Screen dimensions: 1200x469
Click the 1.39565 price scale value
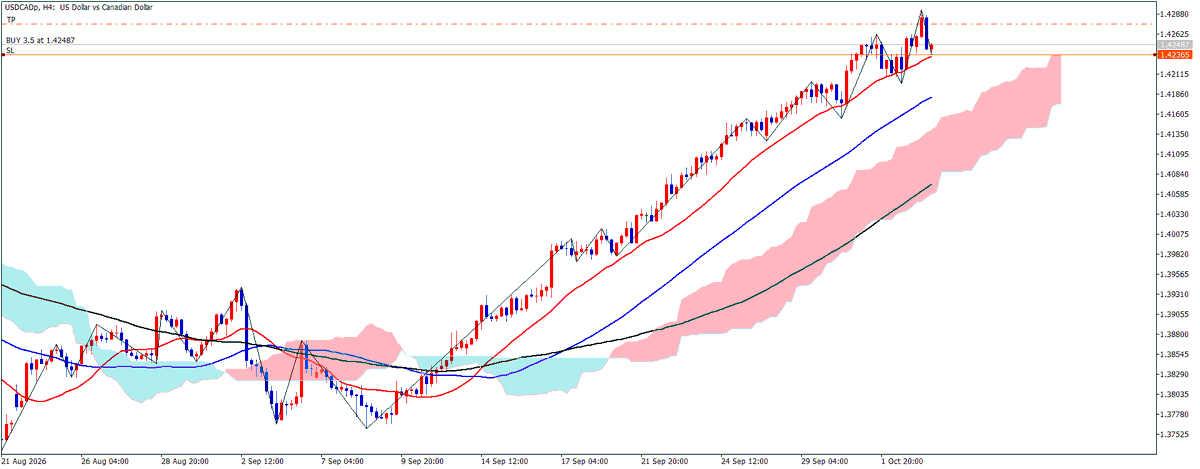click(x=1175, y=274)
